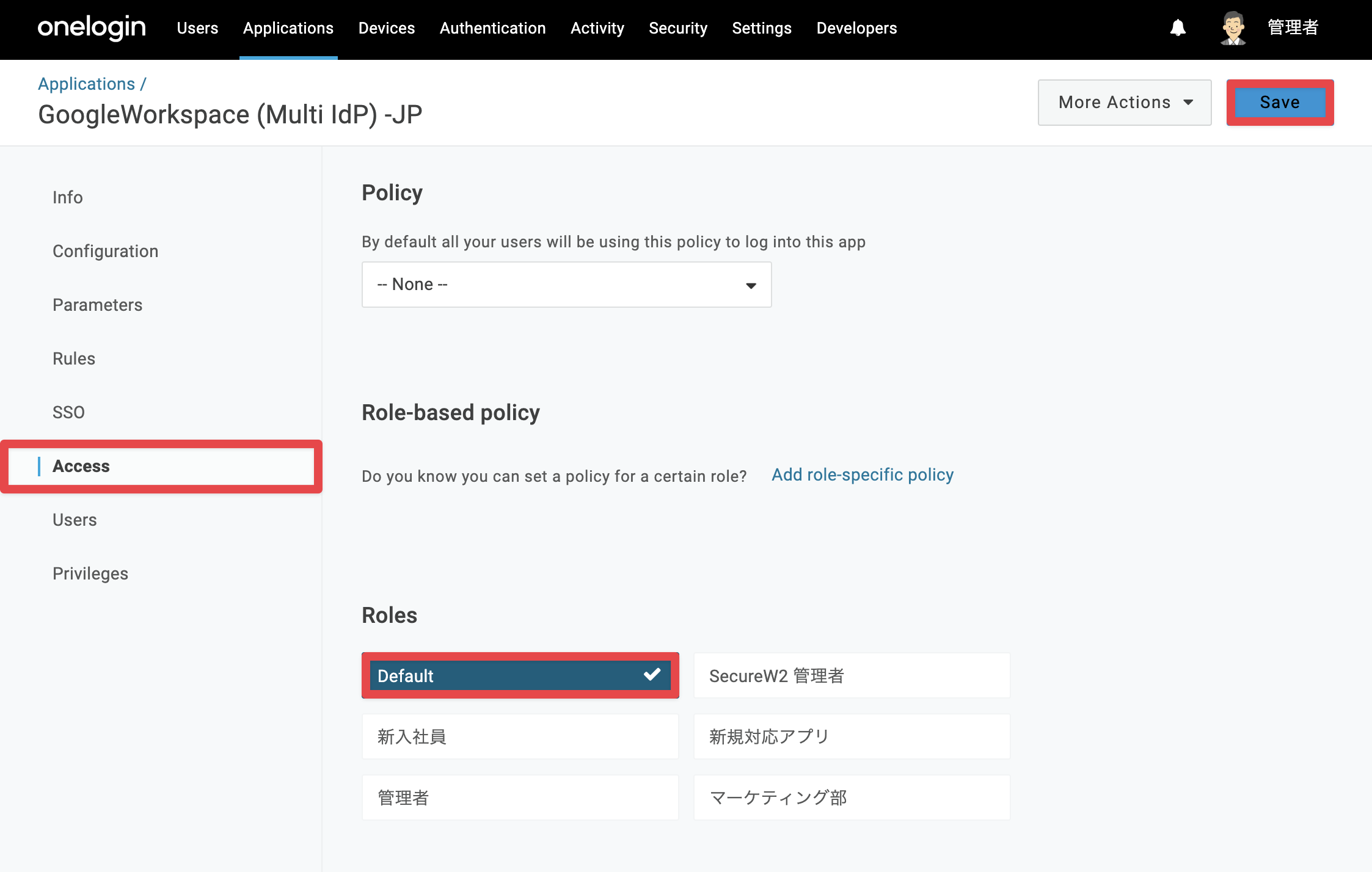The image size is (1372, 872).
Task: Open the Activity menu
Action: point(597,28)
